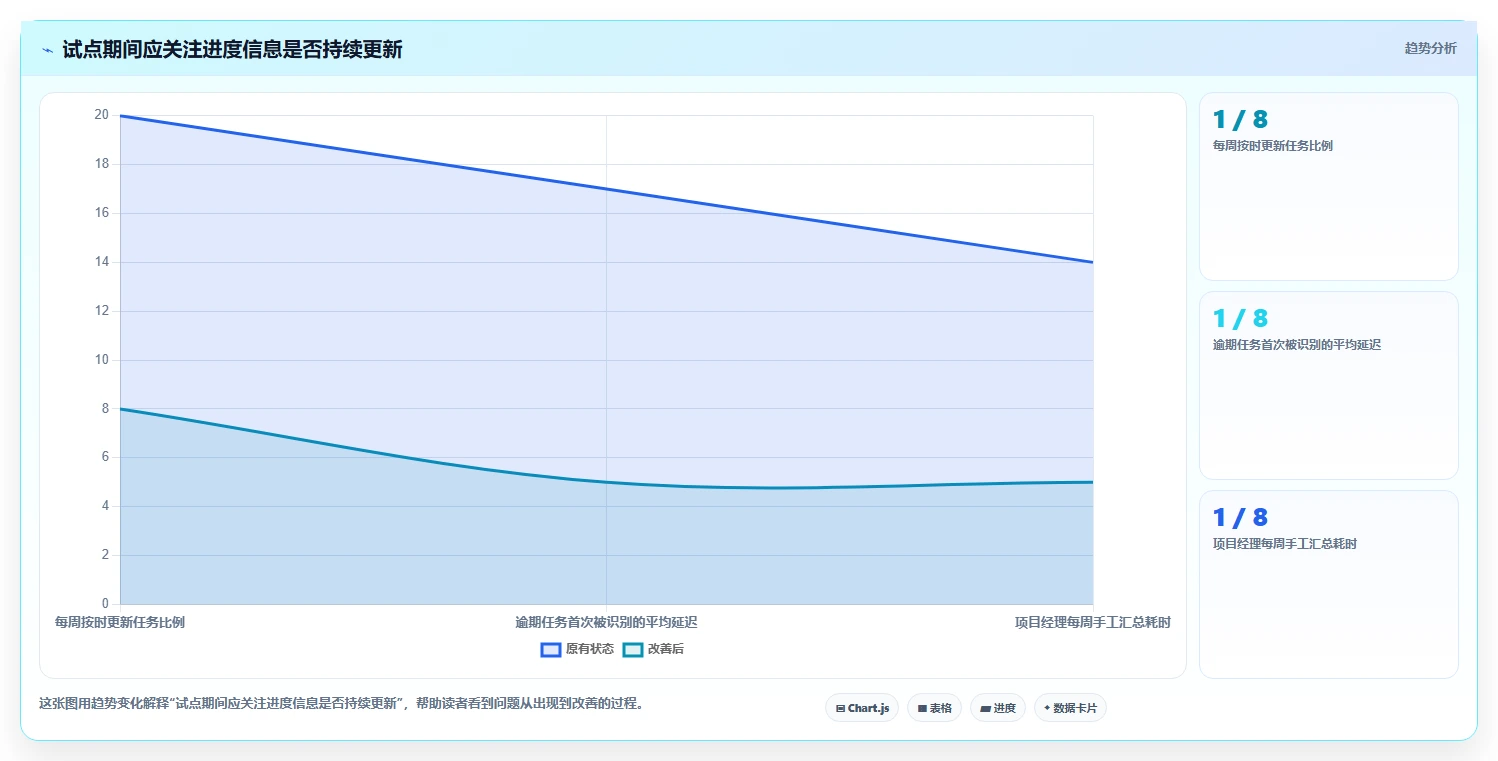The height and width of the screenshot is (761, 1498).
Task: Click the 1 / 8 value above 逾期任务首次被识别的平均延迟
Action: [1240, 319]
